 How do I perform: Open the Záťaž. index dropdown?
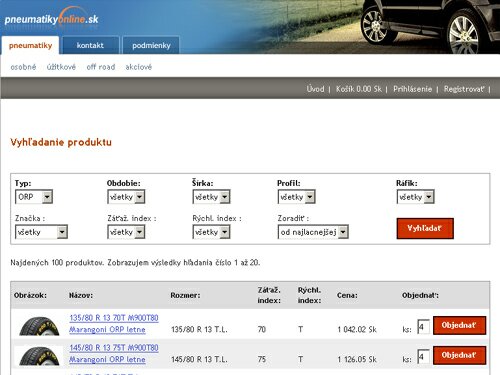click(x=126, y=232)
